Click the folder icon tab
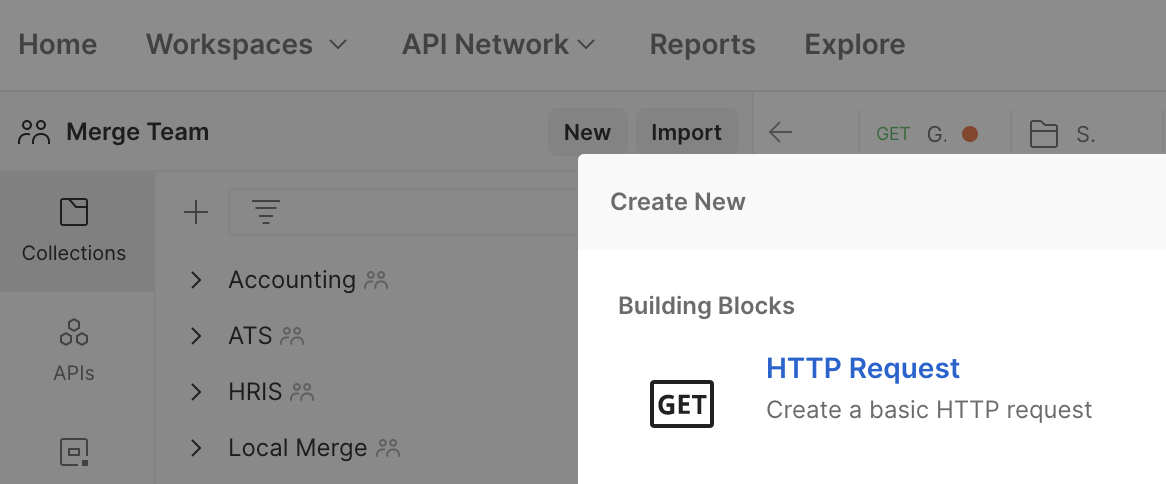Viewport: 1166px width, 484px height. 1044,134
